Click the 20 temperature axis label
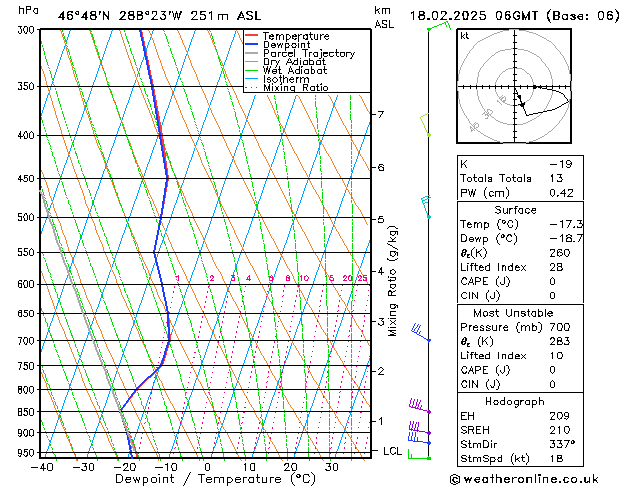The width and height of the screenshot is (629, 486). (290, 467)
